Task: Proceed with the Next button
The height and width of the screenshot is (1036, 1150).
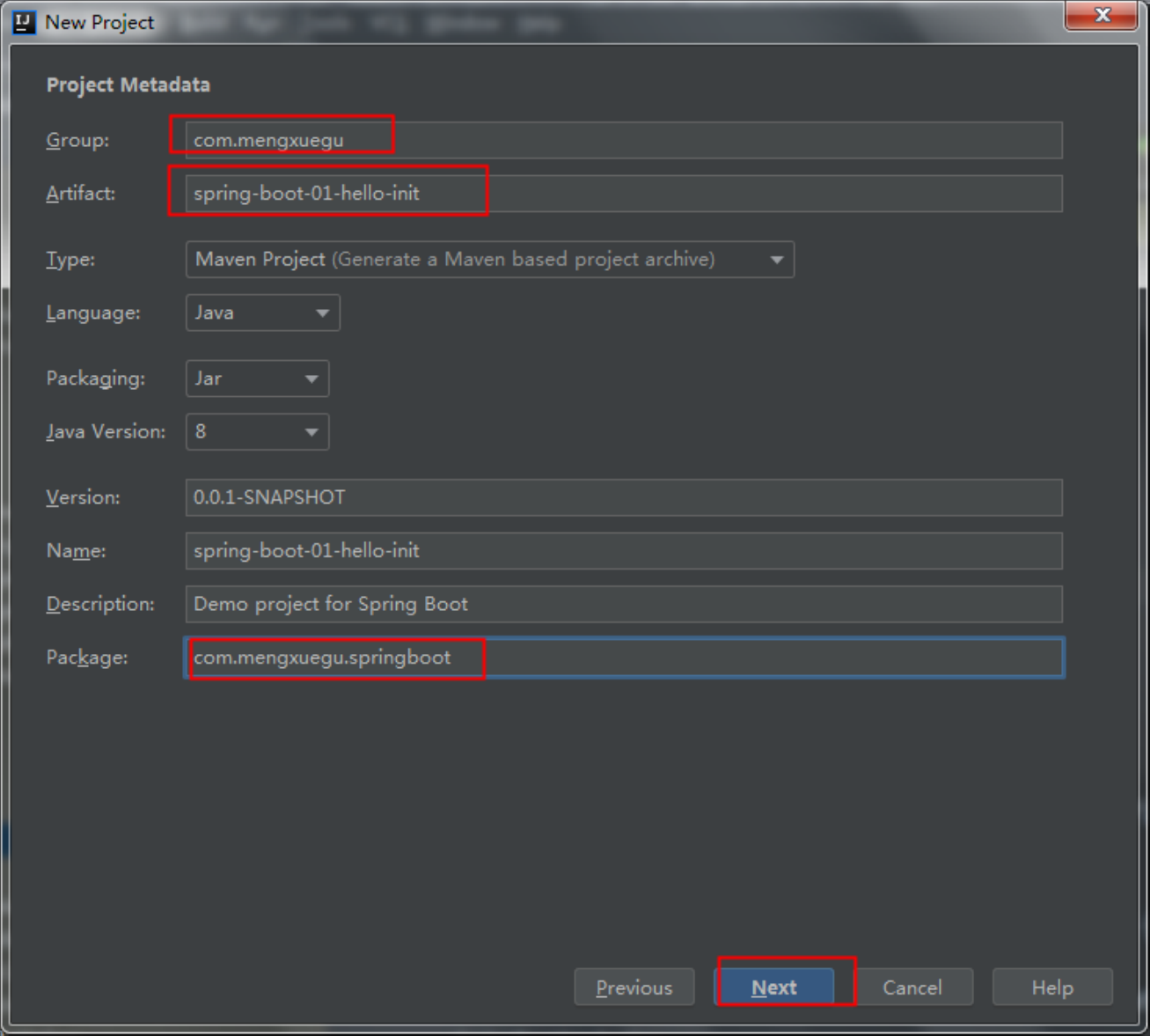Action: click(774, 988)
